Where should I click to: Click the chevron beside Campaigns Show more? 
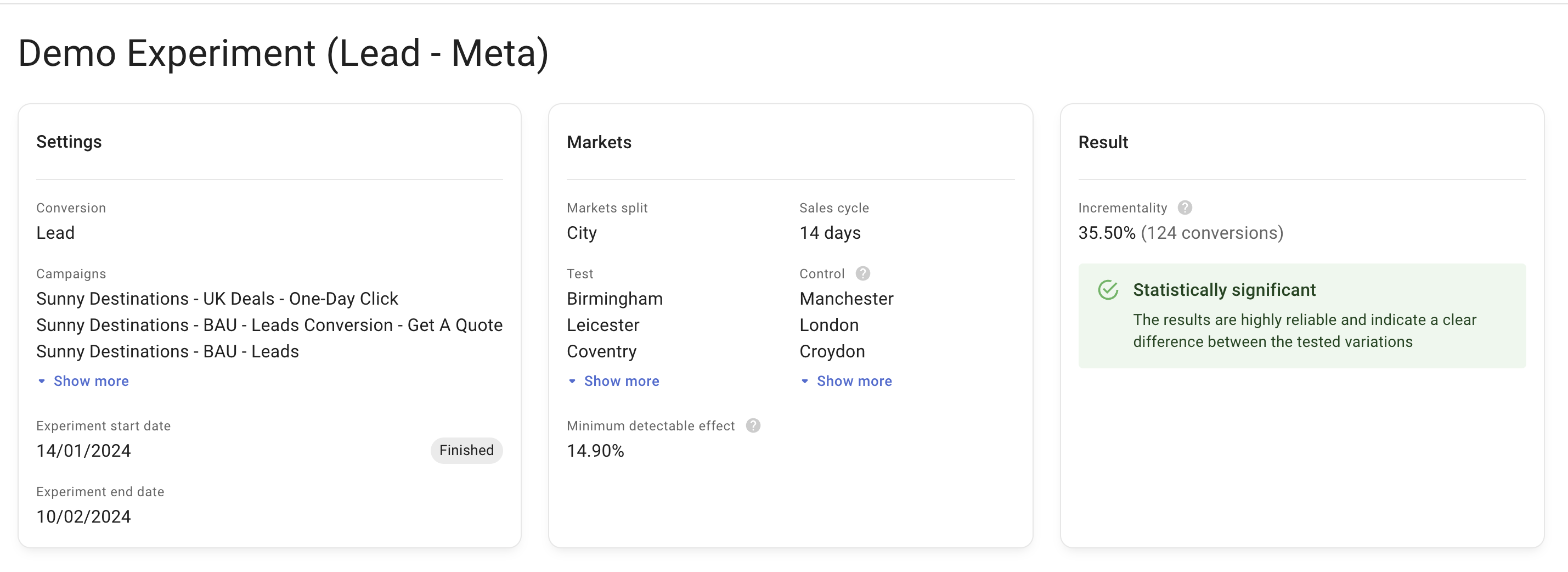(41, 381)
